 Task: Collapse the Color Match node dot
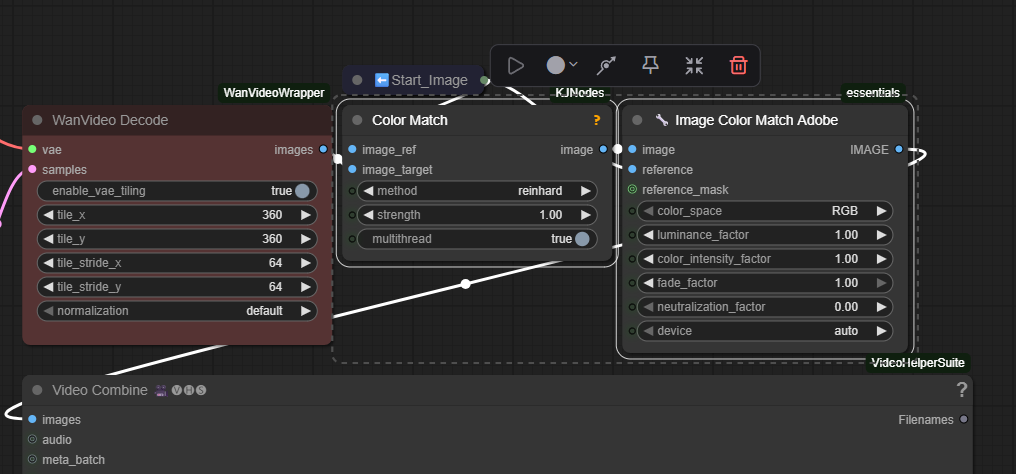[x=357, y=120]
